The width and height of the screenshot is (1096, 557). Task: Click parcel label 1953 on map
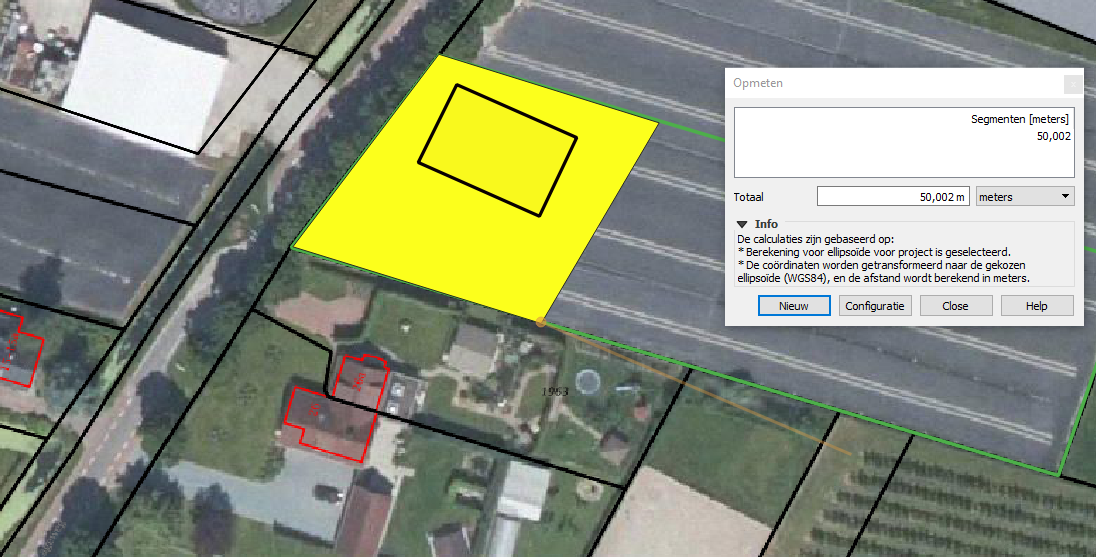(x=555, y=391)
